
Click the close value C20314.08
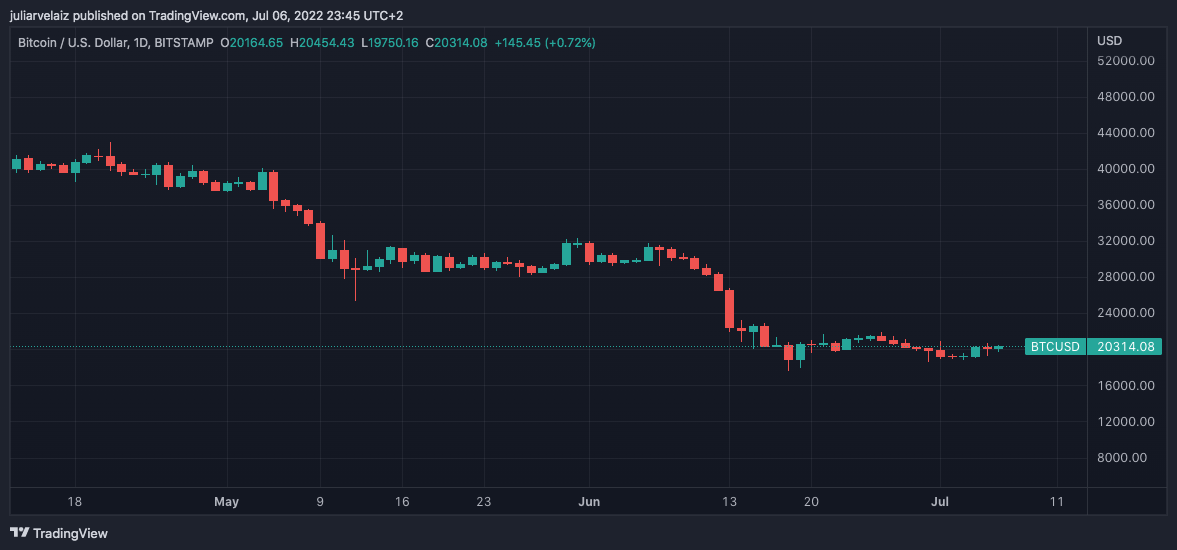(457, 42)
